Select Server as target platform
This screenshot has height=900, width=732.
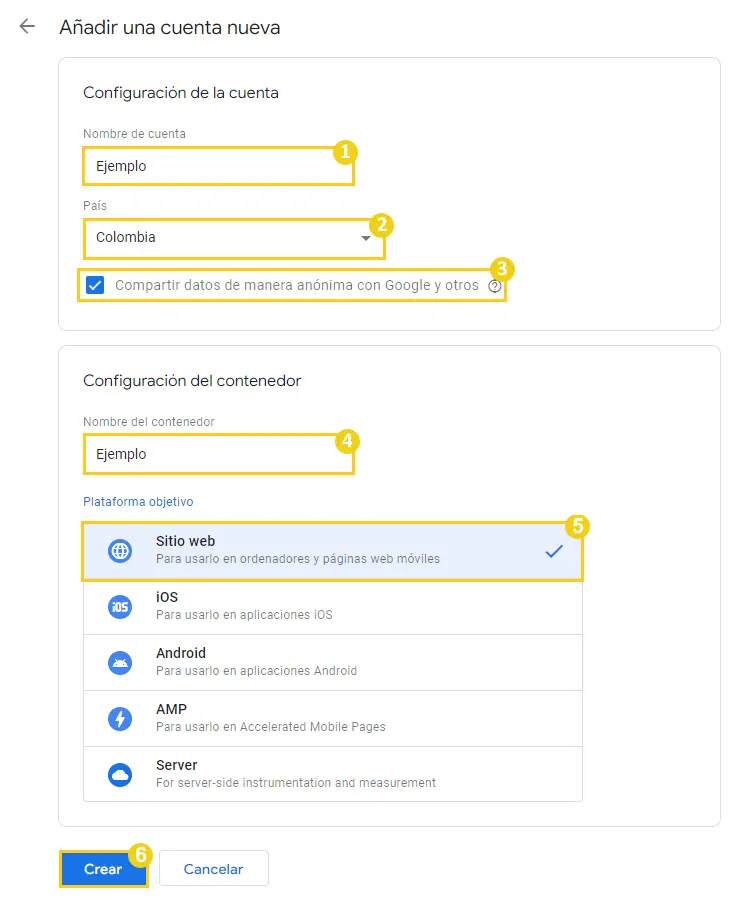point(333,774)
